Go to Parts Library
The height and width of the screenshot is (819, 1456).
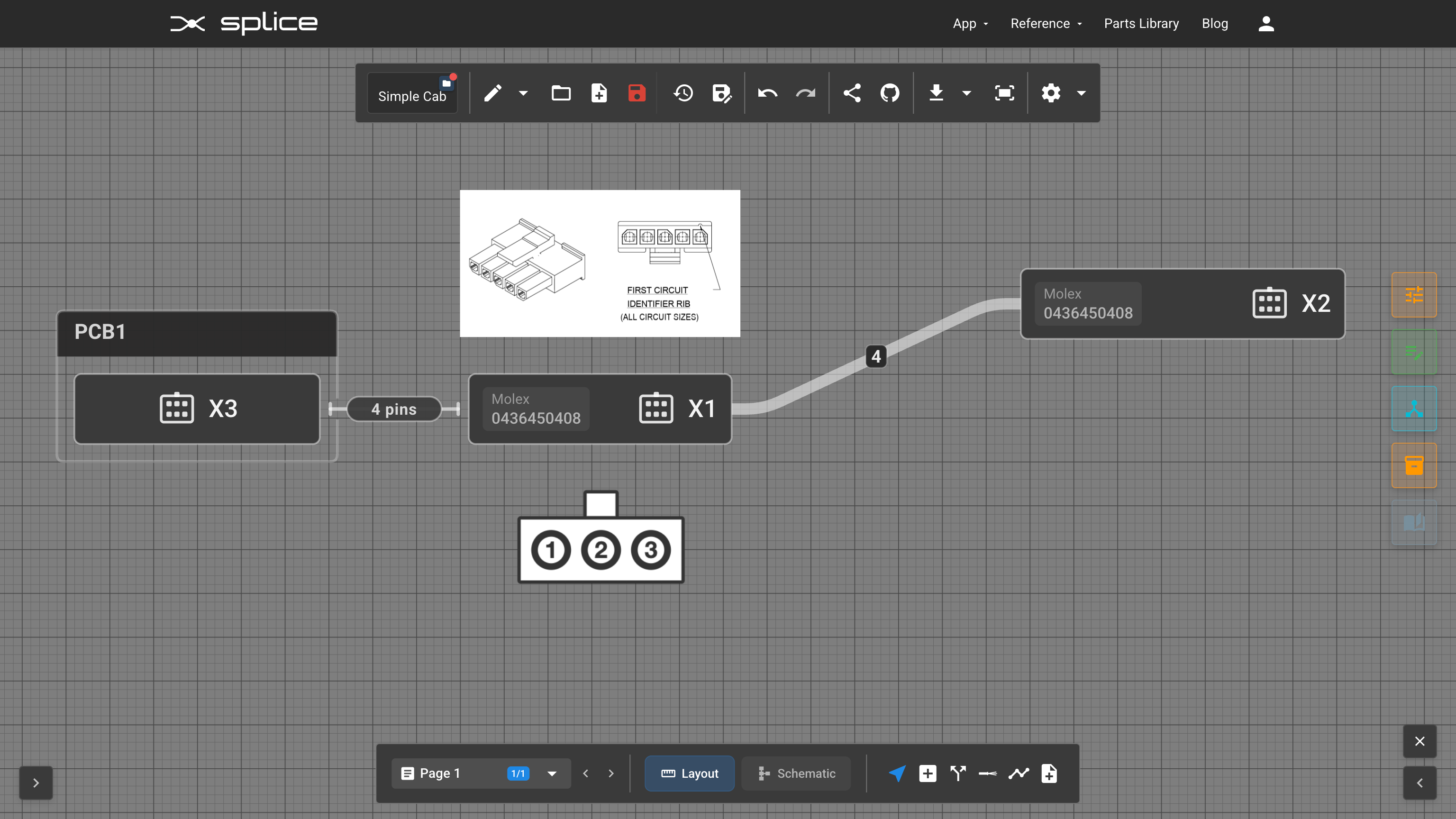(1141, 24)
